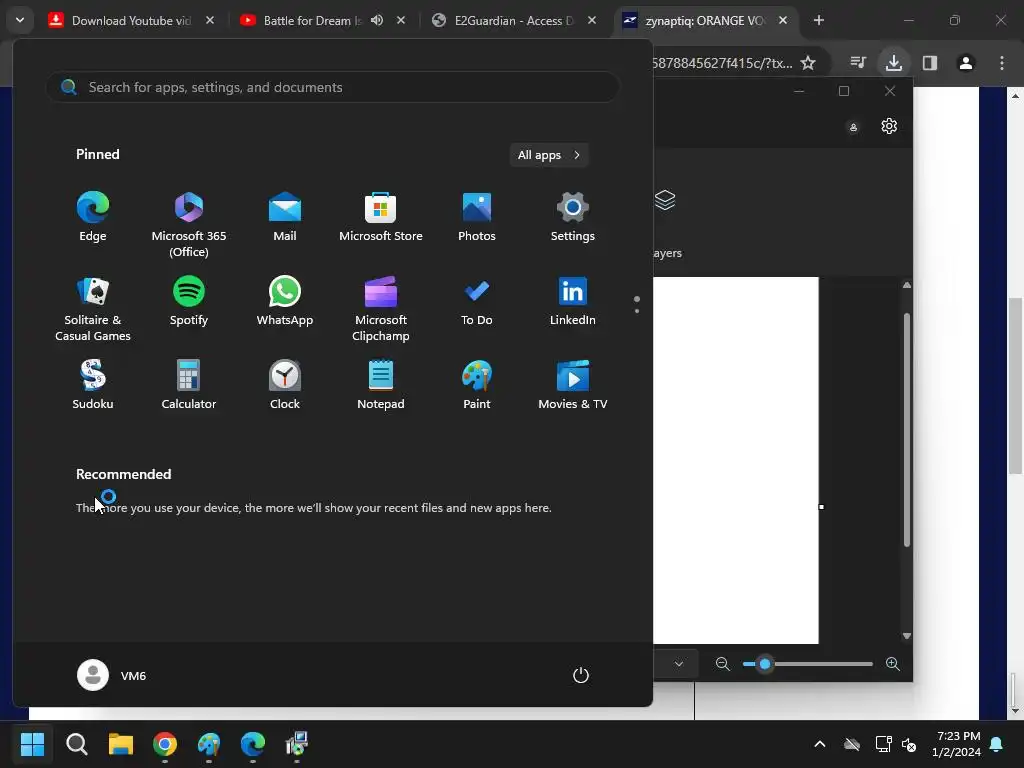Image resolution: width=1024 pixels, height=768 pixels.
Task: Open Chrome three-dot menu
Action: coord(1002,63)
